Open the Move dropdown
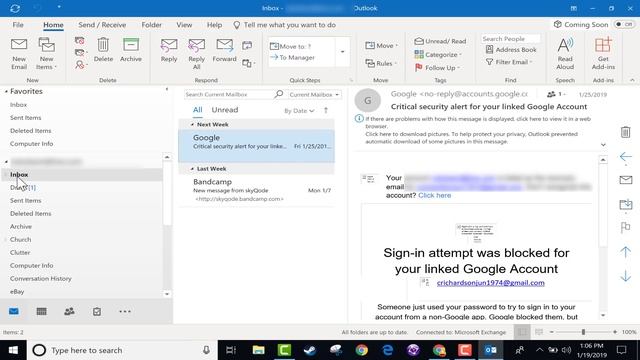Screen dimensions: 640x360 point(381,45)
